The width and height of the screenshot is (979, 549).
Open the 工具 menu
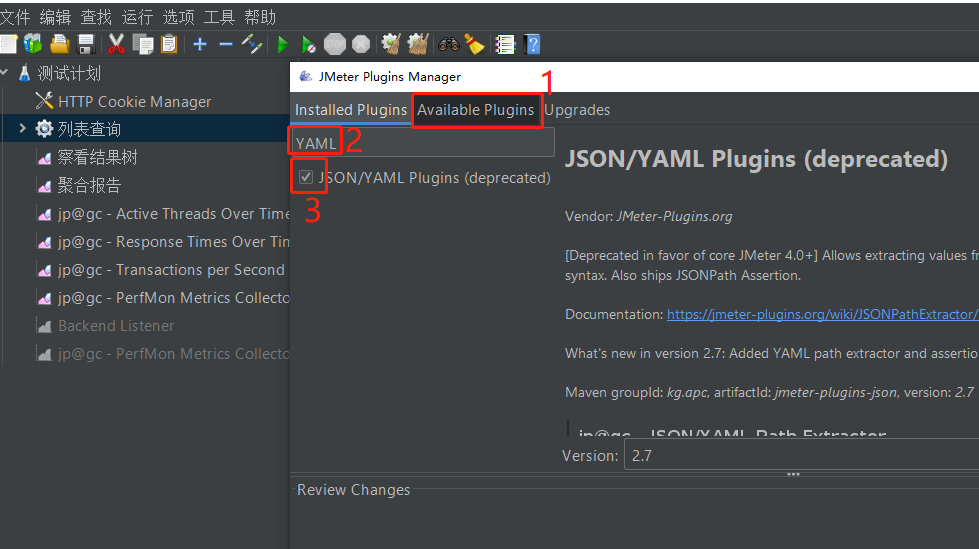pos(219,17)
